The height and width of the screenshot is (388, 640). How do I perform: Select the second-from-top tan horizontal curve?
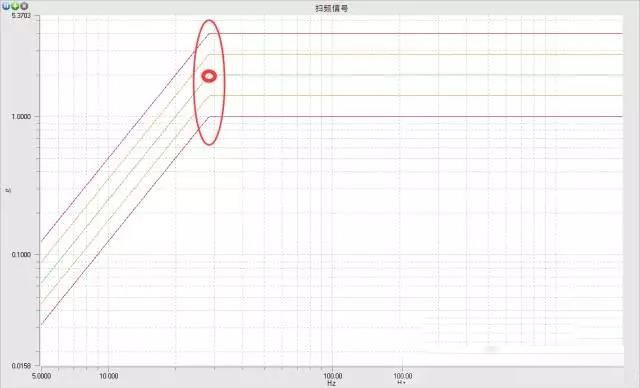[416, 54]
